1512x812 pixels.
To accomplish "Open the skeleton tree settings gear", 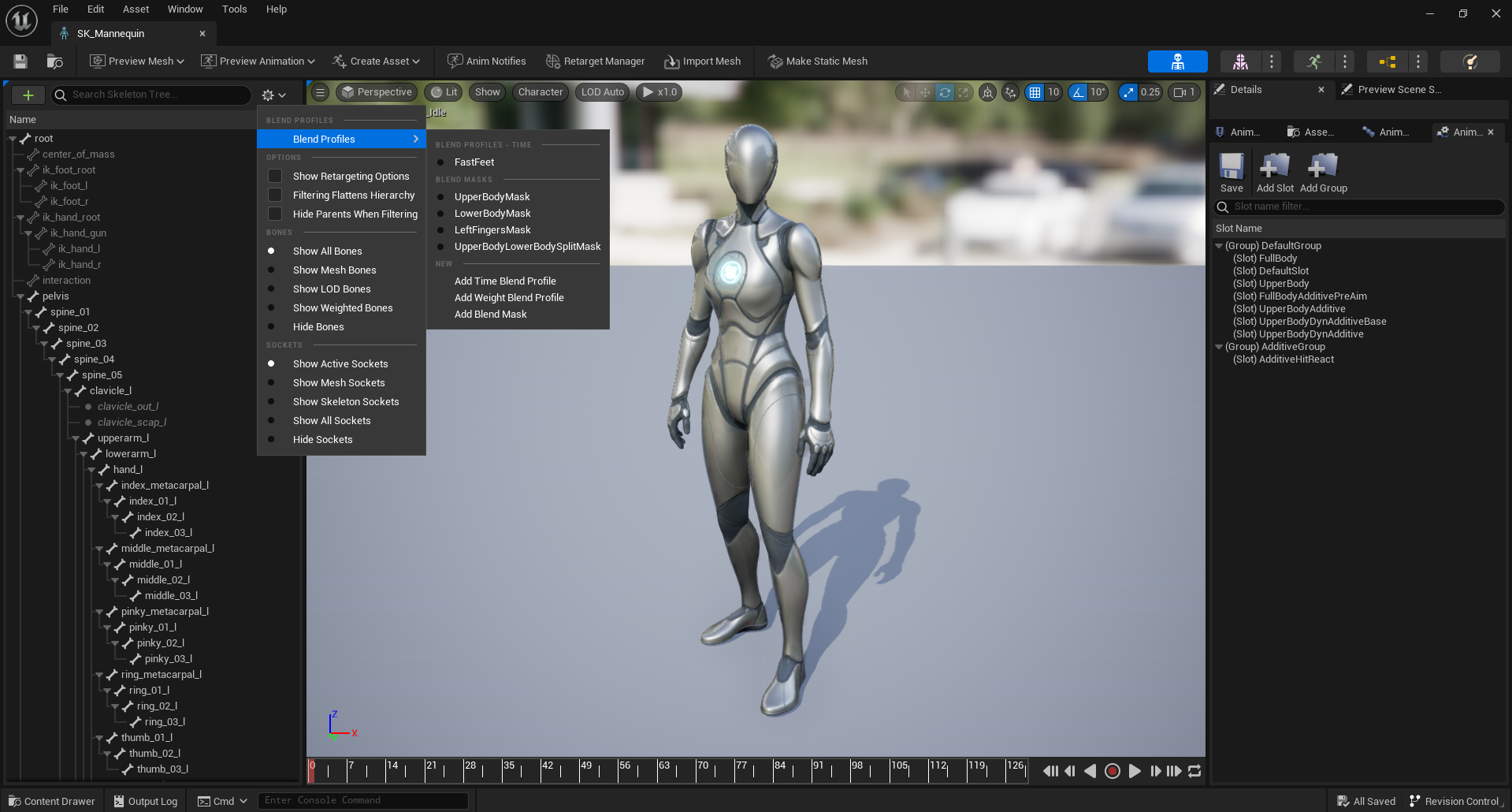I will (273, 95).
